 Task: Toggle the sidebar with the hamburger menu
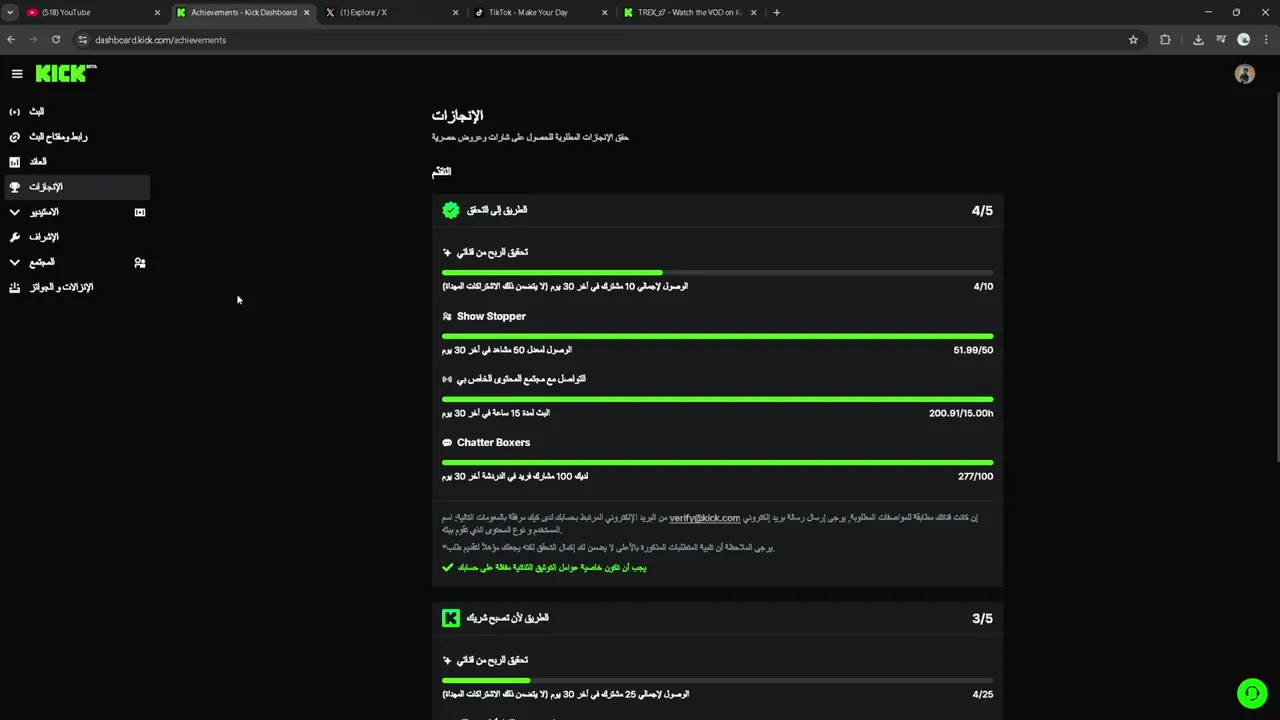(17, 74)
